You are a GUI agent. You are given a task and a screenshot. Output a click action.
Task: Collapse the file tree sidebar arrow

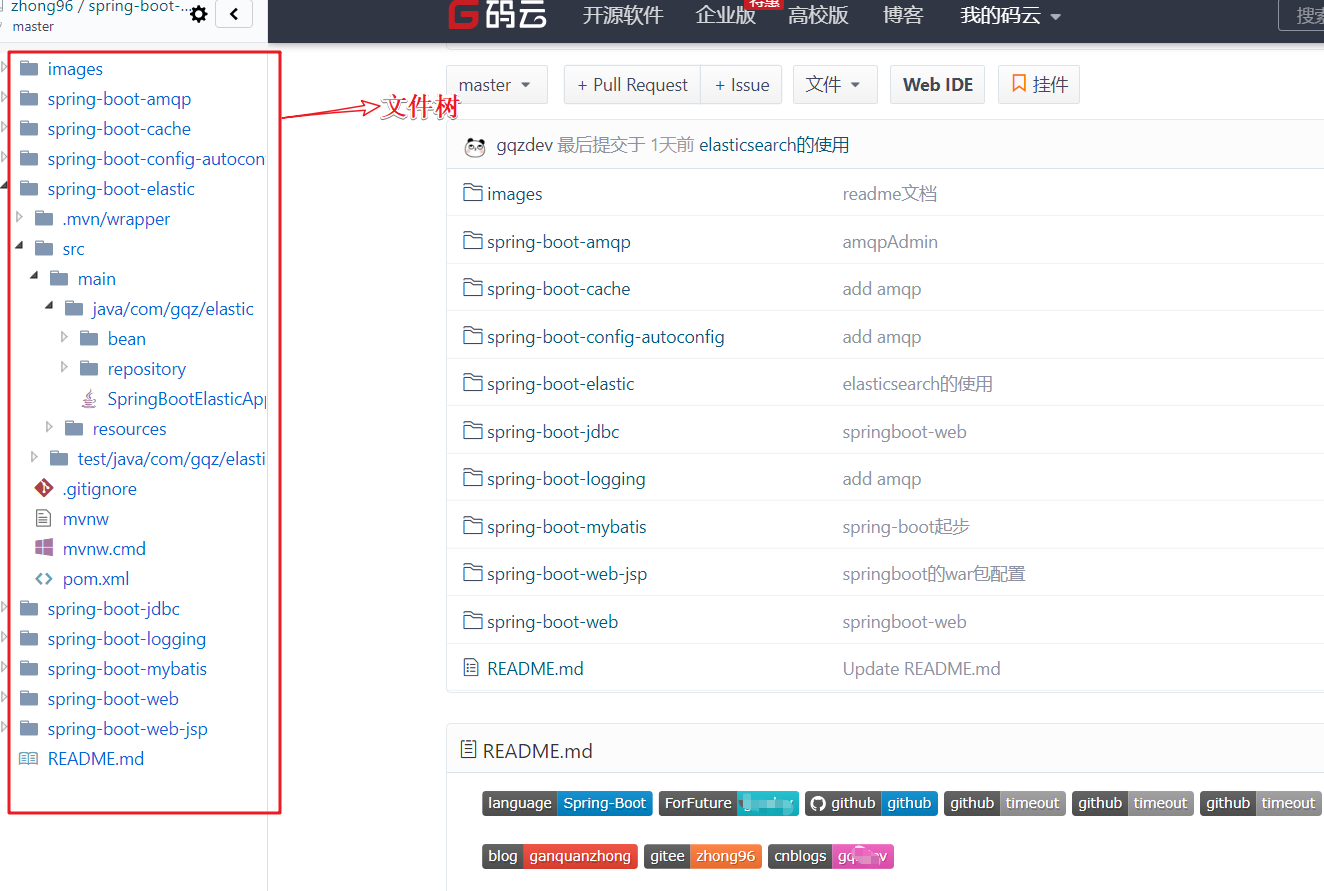tap(234, 14)
